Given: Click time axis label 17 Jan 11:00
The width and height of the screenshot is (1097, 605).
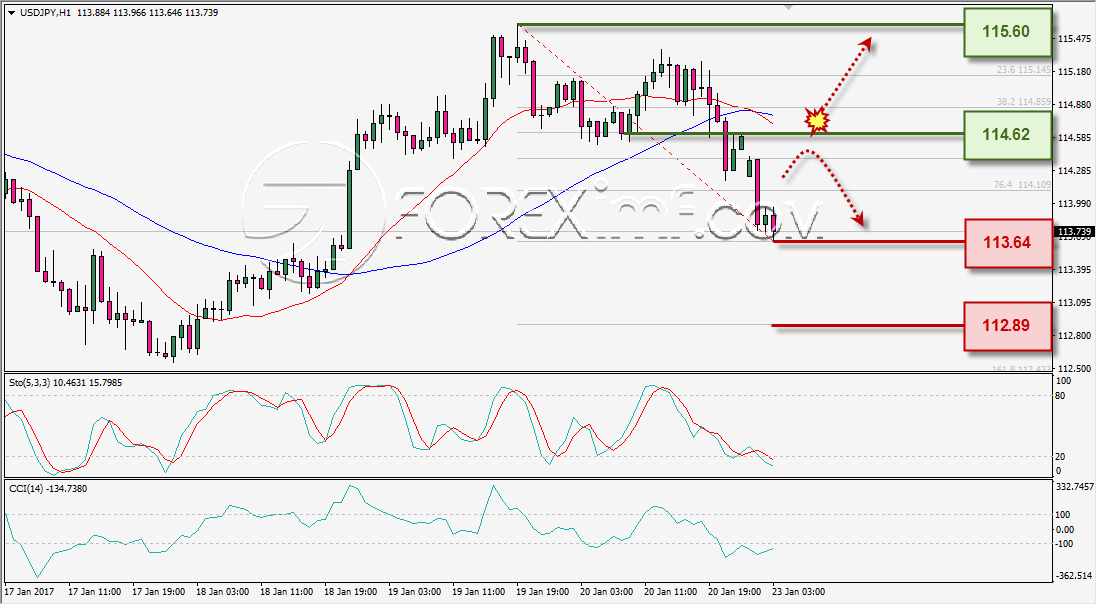Looking at the screenshot, I should pyautogui.click(x=94, y=592).
